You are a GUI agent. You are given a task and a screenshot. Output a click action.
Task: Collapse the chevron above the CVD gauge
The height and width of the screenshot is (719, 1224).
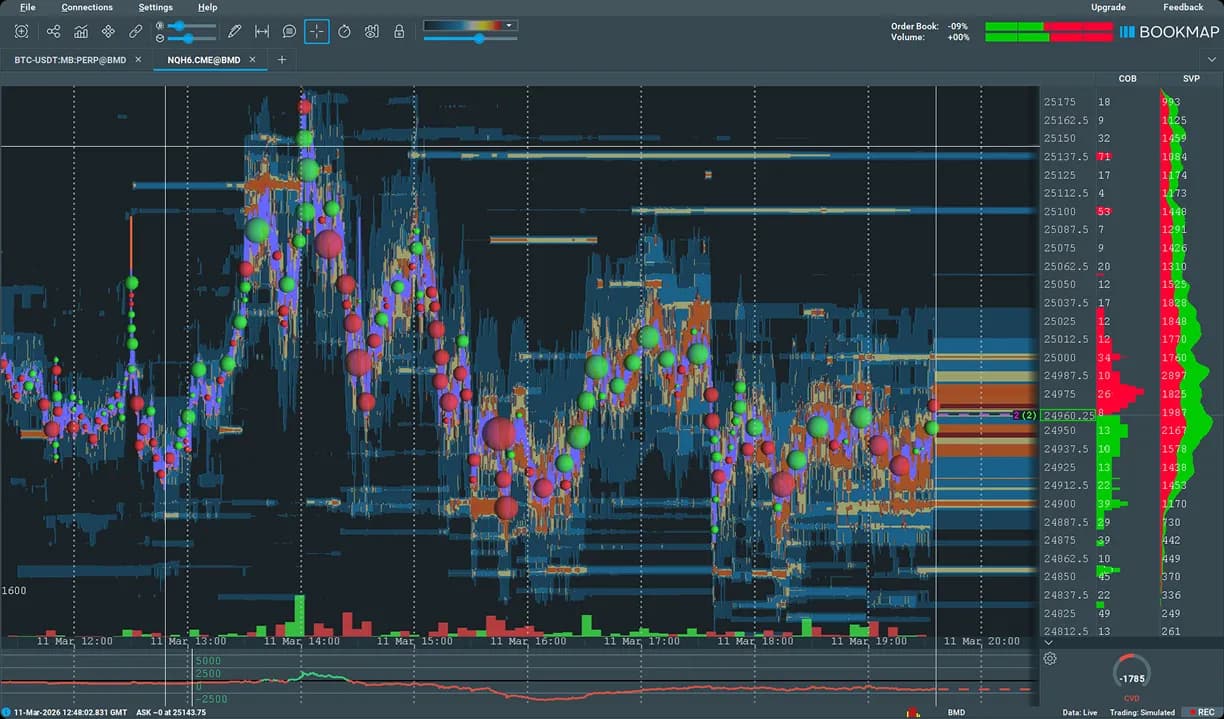1048,643
